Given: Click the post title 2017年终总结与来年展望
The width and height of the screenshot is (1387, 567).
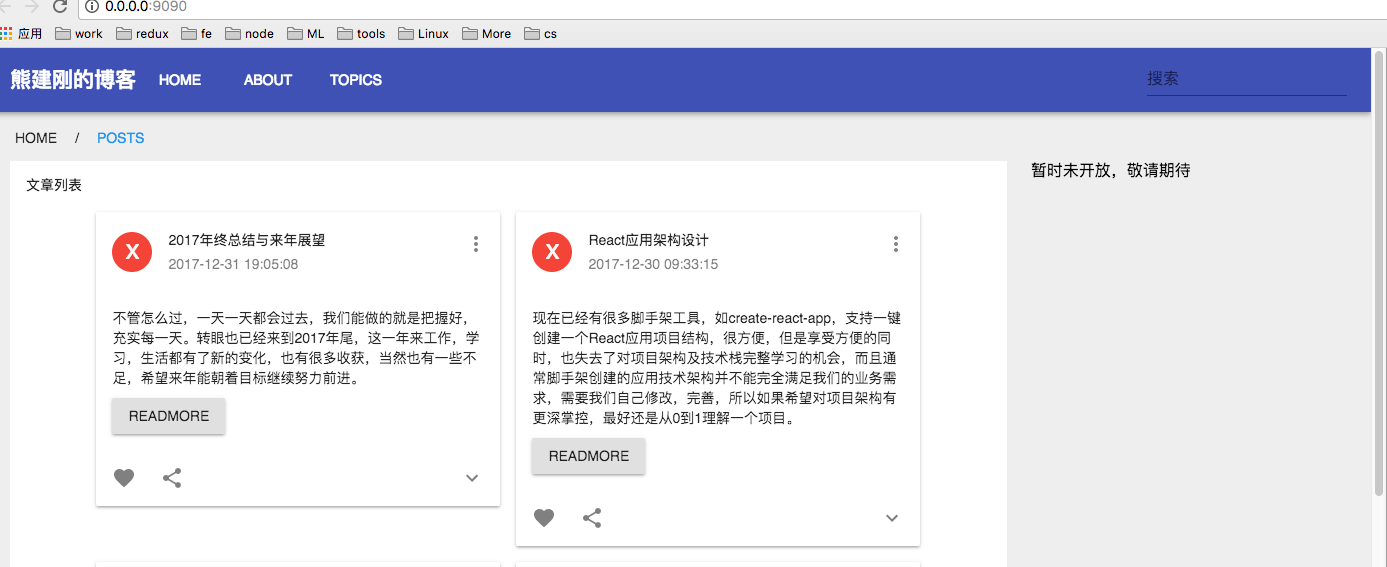Looking at the screenshot, I should [247, 240].
